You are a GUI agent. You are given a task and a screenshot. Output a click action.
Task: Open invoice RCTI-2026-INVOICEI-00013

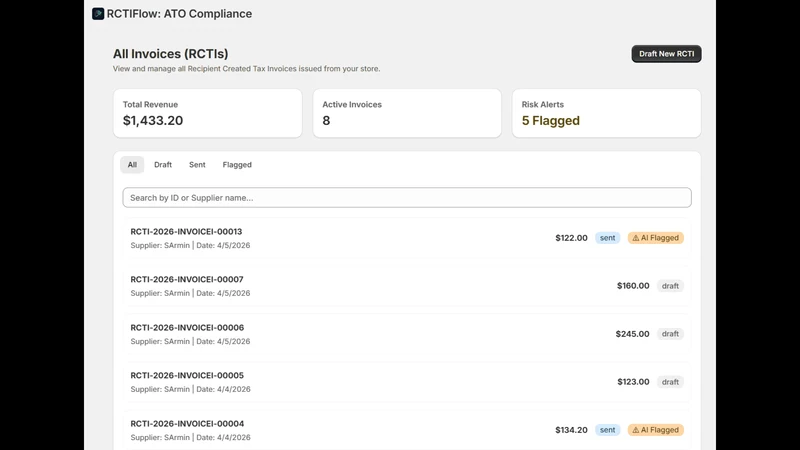tap(407, 238)
